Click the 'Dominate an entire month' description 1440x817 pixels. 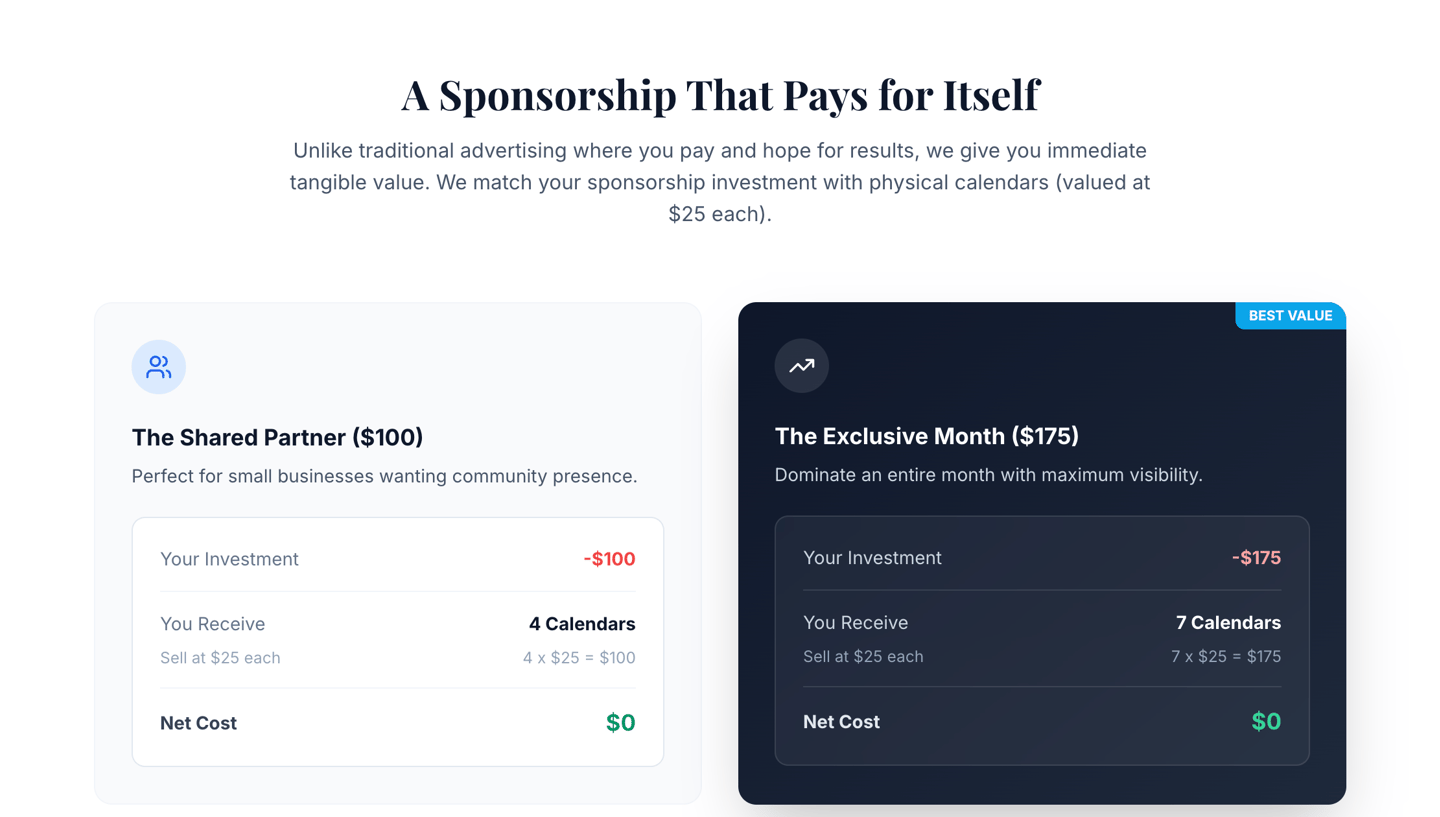tap(988, 475)
